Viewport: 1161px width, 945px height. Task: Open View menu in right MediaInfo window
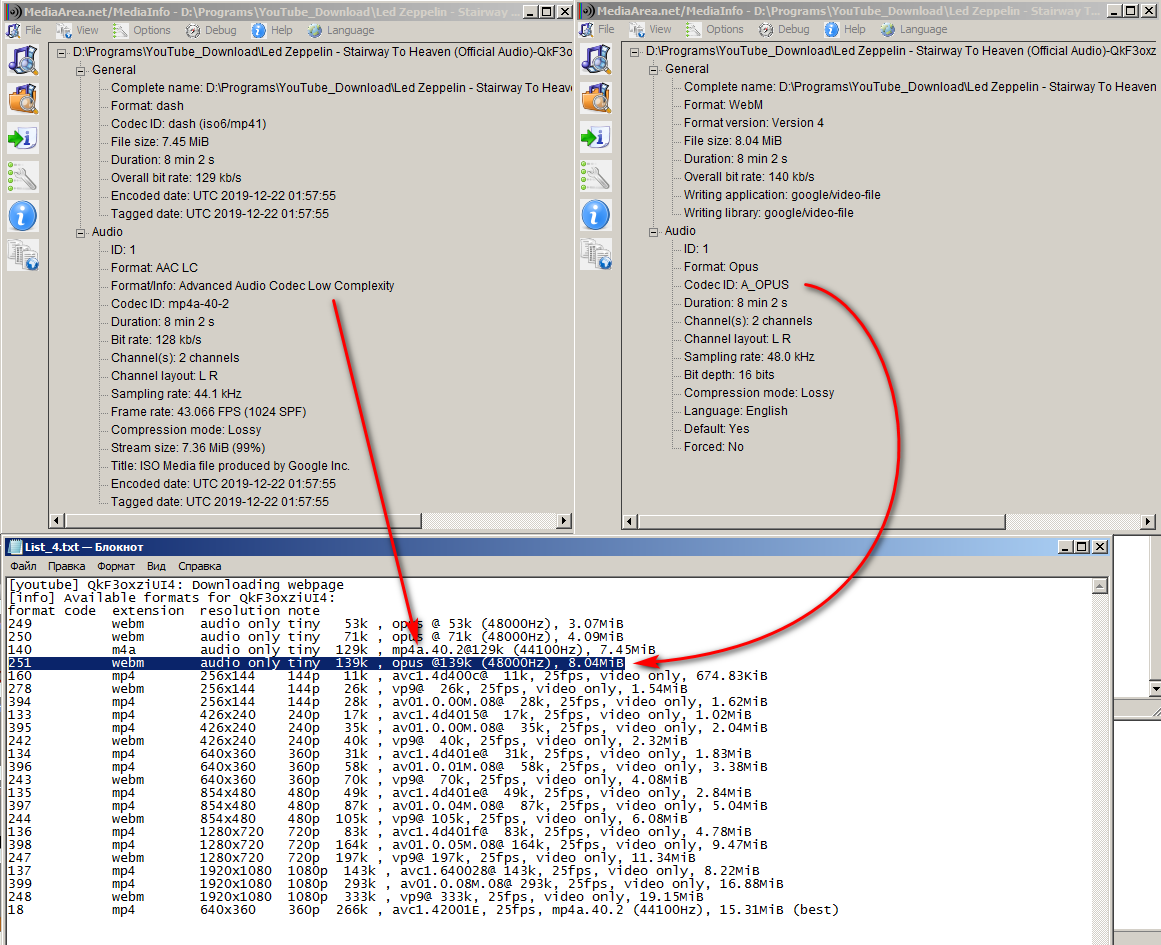point(651,30)
